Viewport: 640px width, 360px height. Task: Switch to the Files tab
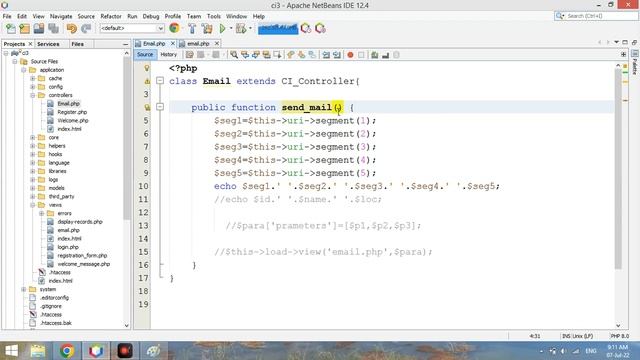(77, 44)
